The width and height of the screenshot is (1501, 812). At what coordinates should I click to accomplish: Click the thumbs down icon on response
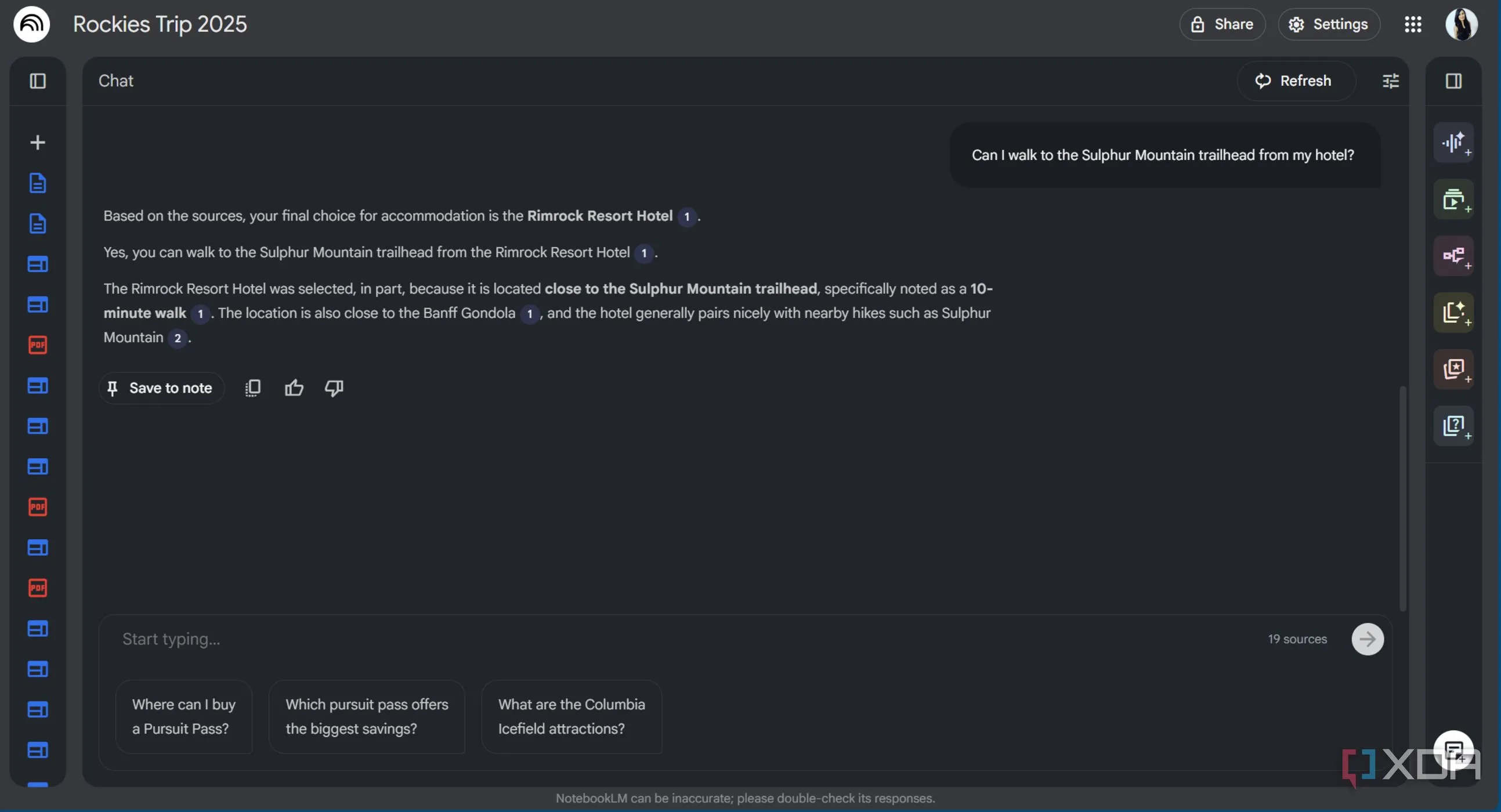[334, 388]
